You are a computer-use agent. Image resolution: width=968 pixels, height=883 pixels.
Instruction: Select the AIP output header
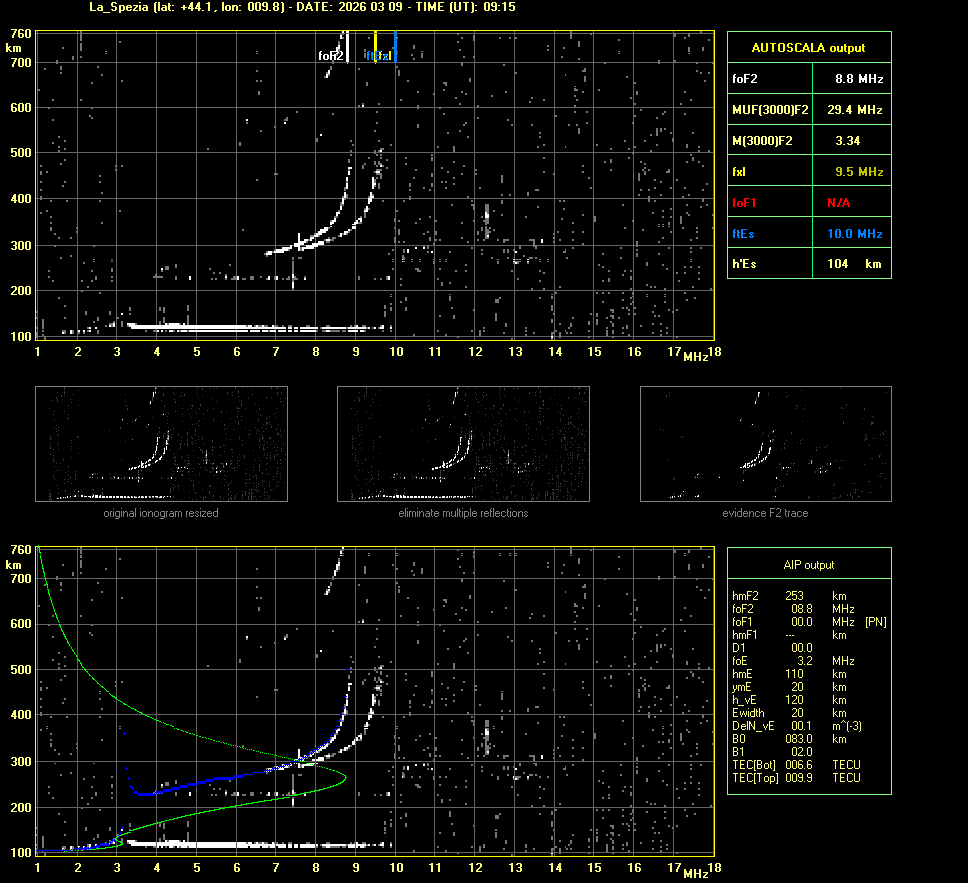point(808,564)
